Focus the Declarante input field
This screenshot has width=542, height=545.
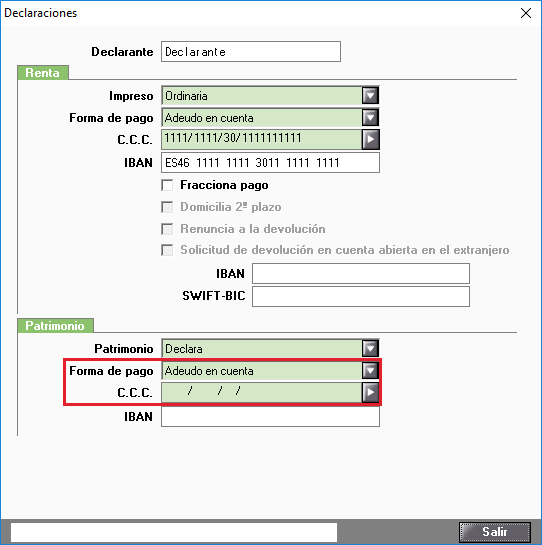coord(251,52)
